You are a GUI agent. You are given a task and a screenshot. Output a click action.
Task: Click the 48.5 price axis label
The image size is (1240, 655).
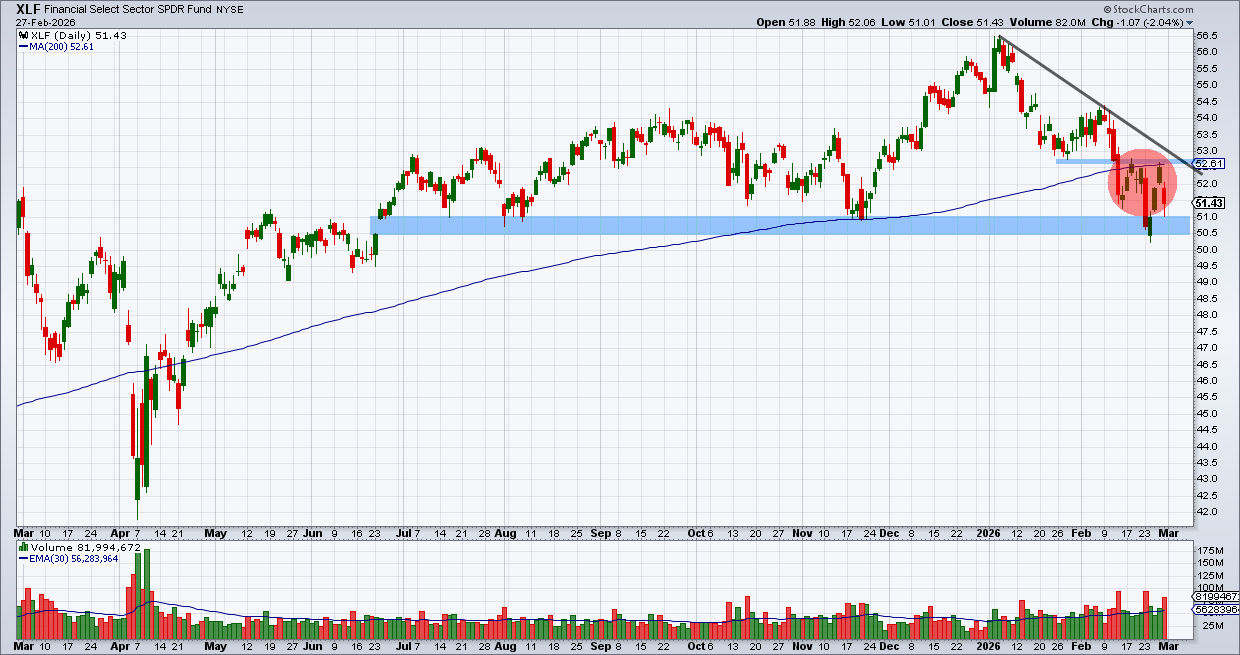pos(1206,298)
